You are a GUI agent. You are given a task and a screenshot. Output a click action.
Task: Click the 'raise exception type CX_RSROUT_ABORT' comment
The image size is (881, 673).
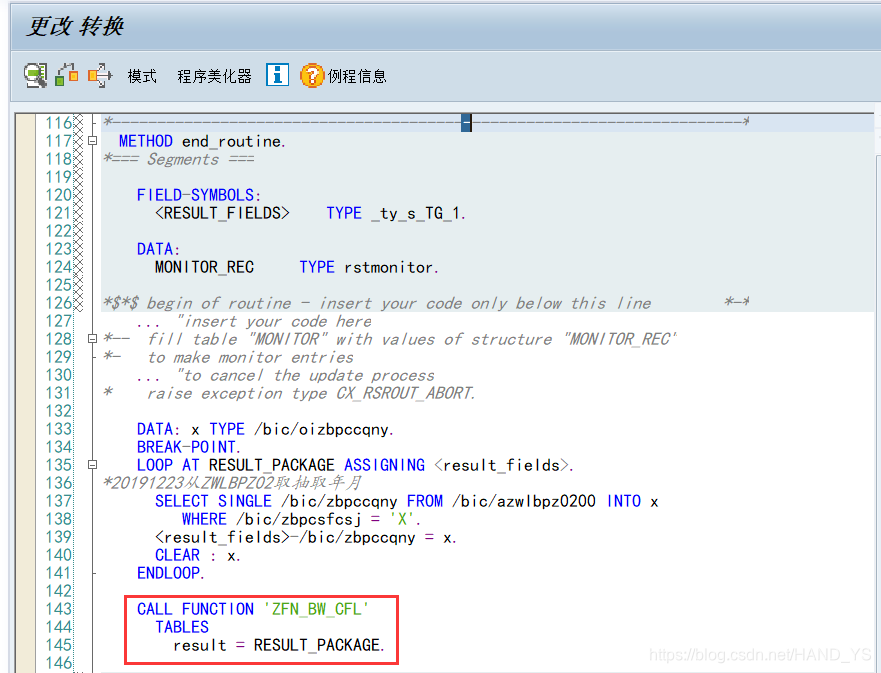point(310,393)
